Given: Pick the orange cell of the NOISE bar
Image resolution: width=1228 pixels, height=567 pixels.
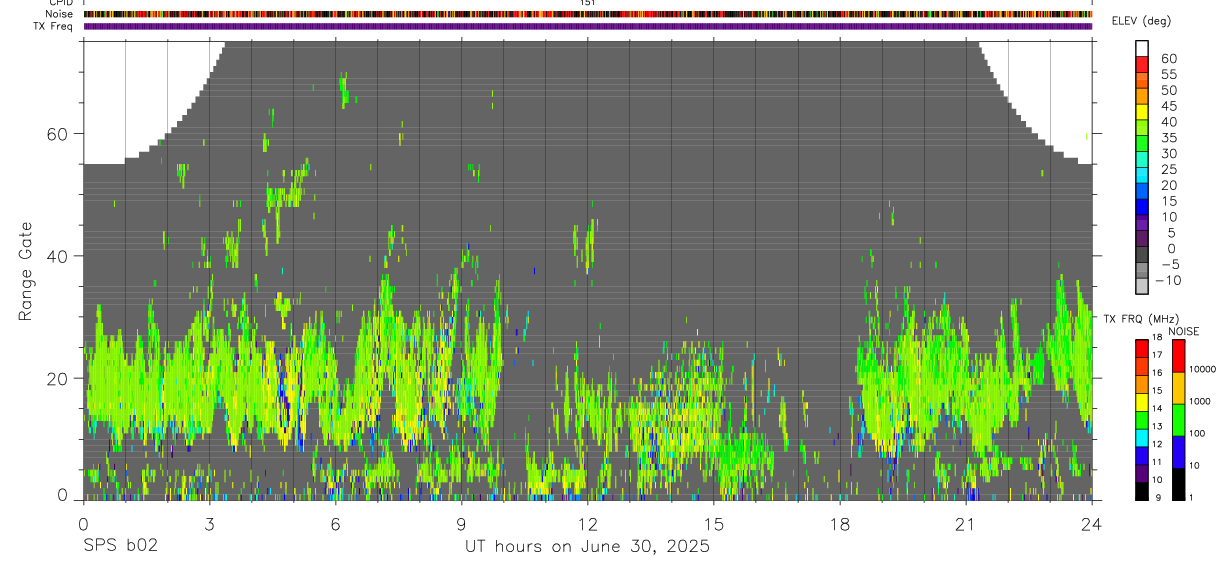Looking at the screenshot, I should (x=1178, y=388).
